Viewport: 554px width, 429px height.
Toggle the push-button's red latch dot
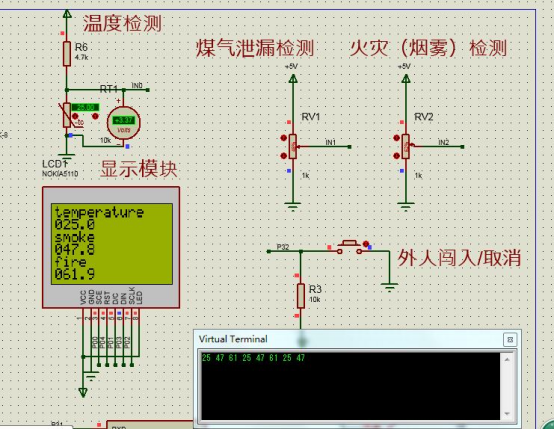366,244
